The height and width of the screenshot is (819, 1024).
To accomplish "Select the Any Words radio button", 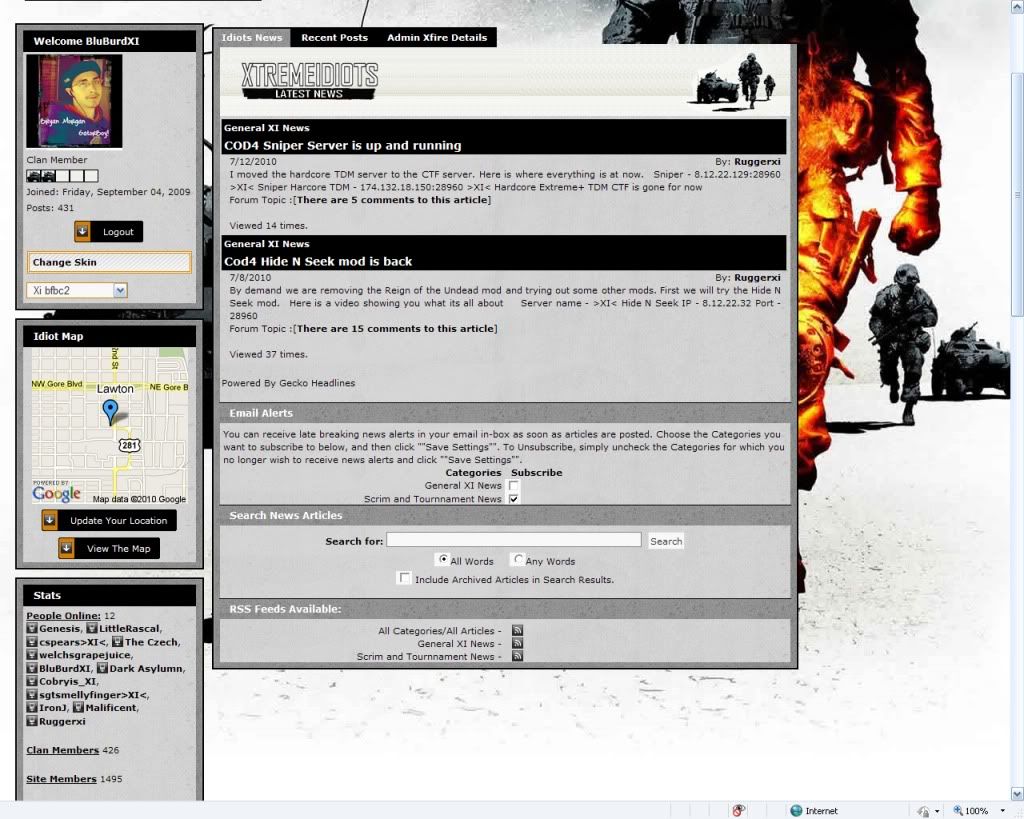I will tap(517, 560).
